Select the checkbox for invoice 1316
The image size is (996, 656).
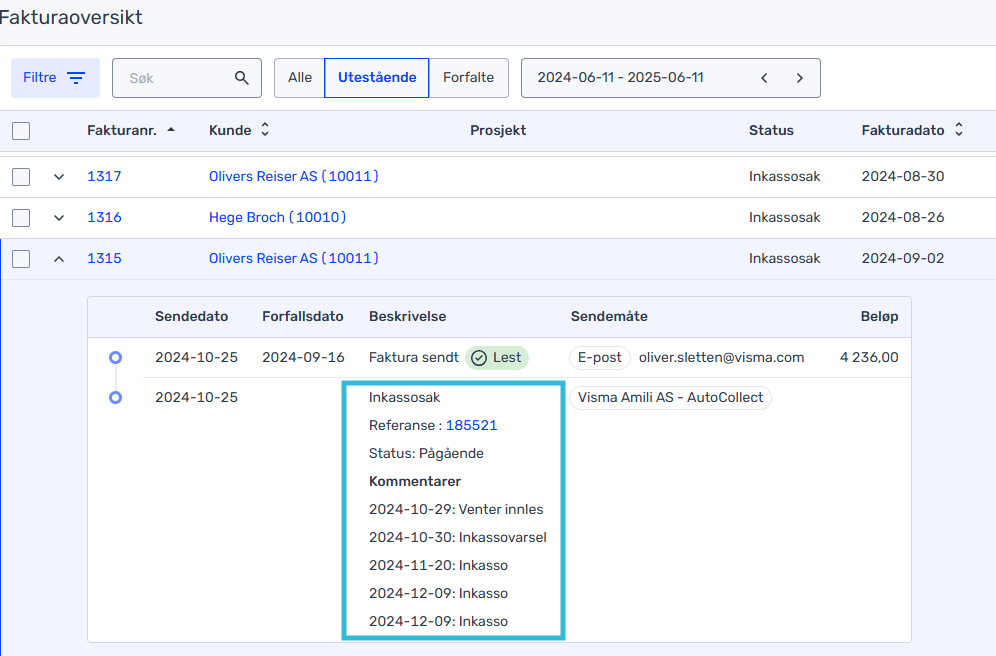coord(21,218)
